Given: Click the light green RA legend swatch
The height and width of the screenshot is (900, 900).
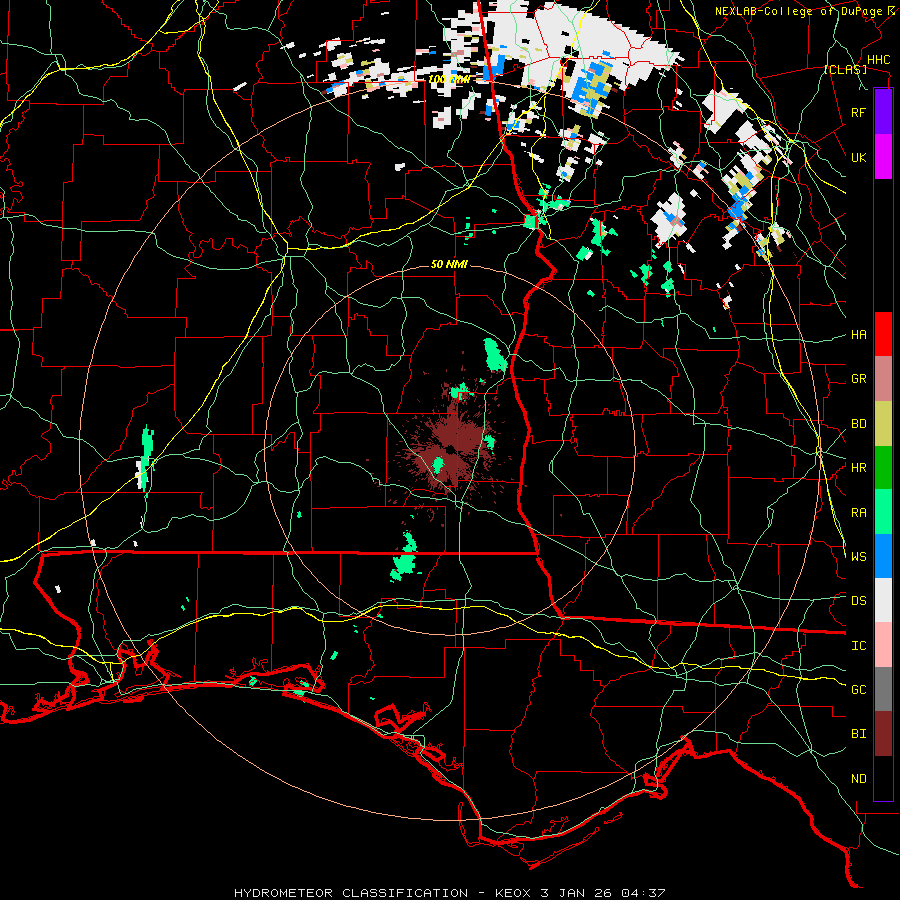Looking at the screenshot, I should pos(883,512).
